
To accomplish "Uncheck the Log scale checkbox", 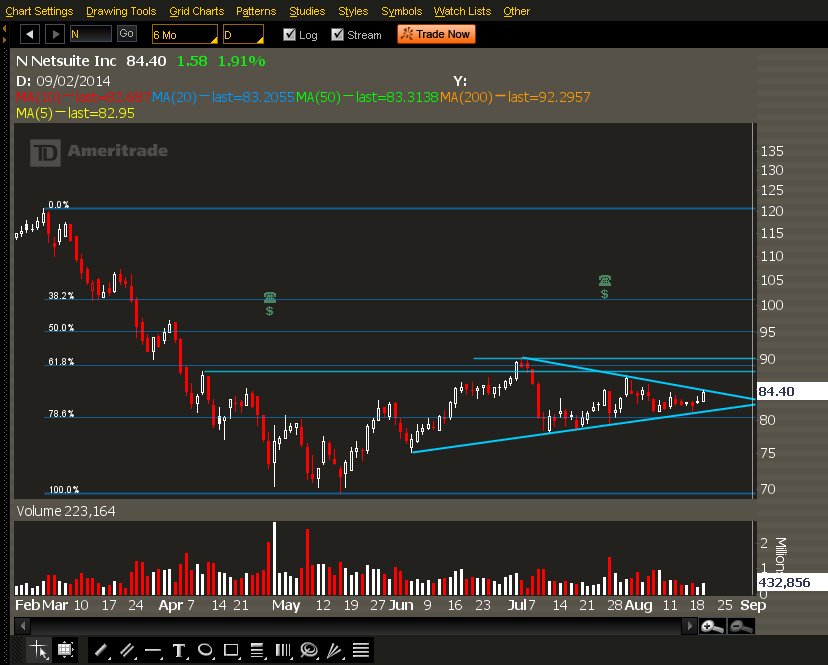I will pos(289,35).
